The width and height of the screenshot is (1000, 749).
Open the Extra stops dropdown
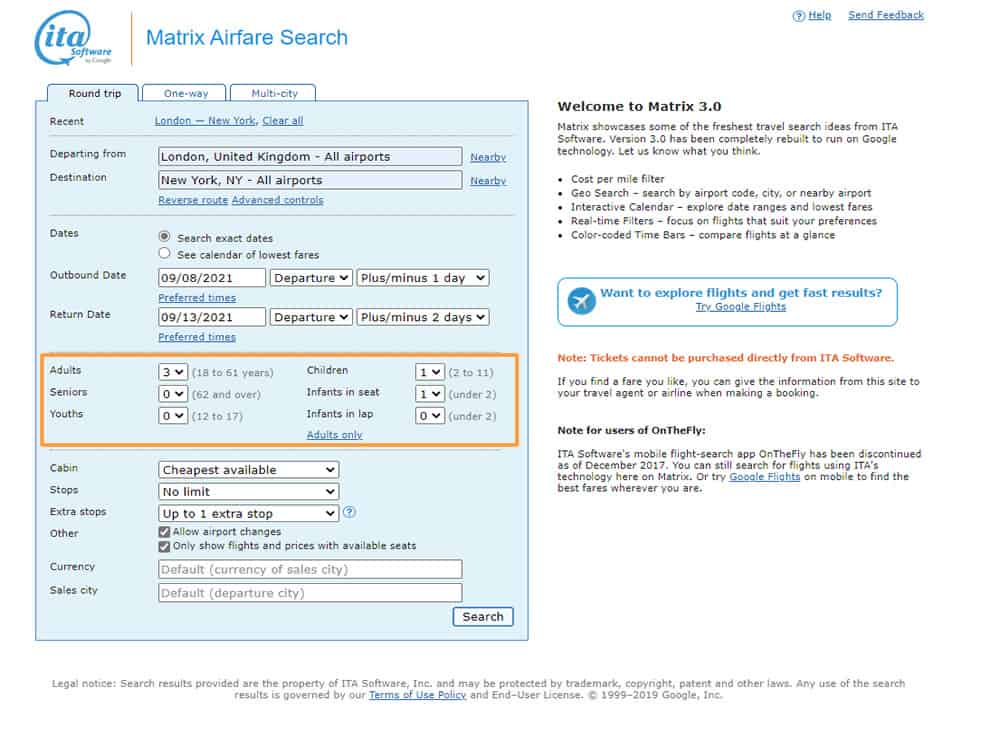[x=249, y=514]
